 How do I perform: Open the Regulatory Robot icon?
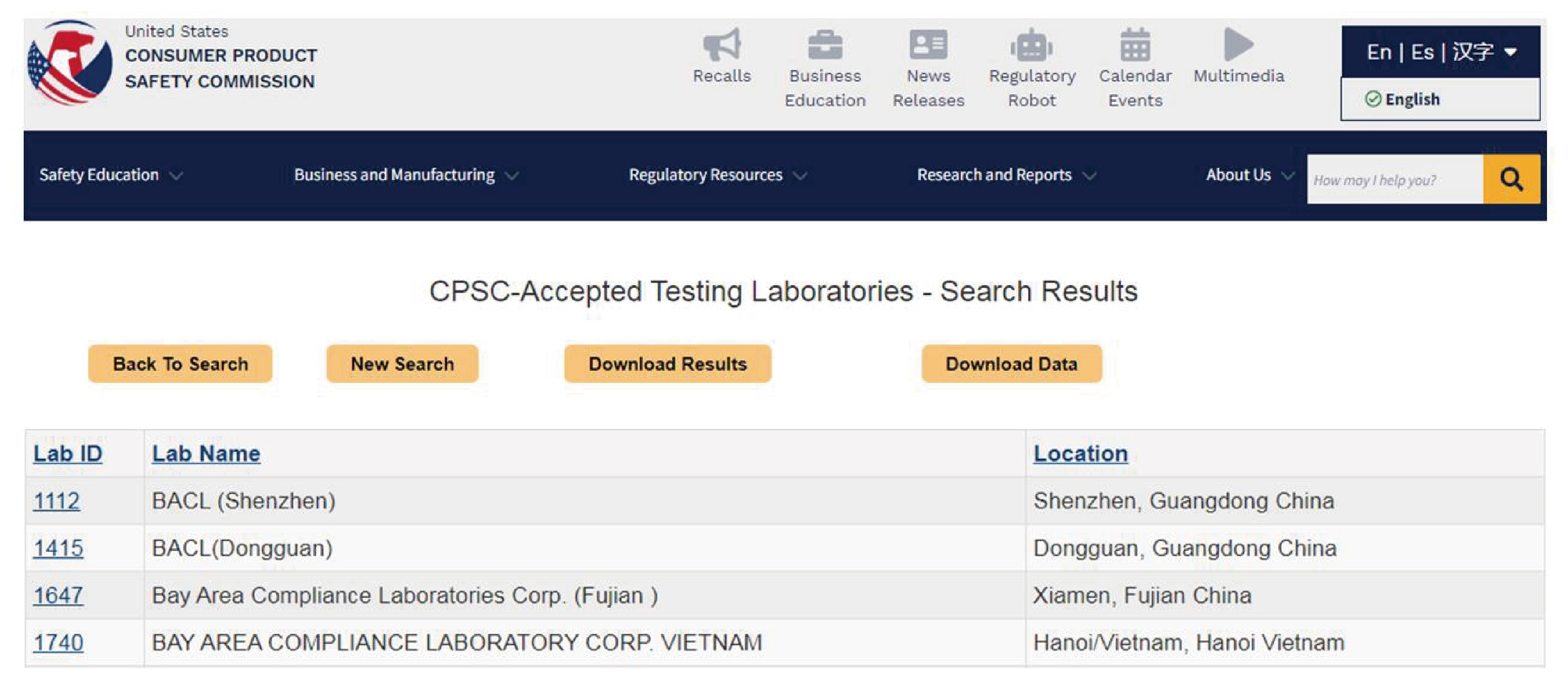pyautogui.click(x=1032, y=46)
